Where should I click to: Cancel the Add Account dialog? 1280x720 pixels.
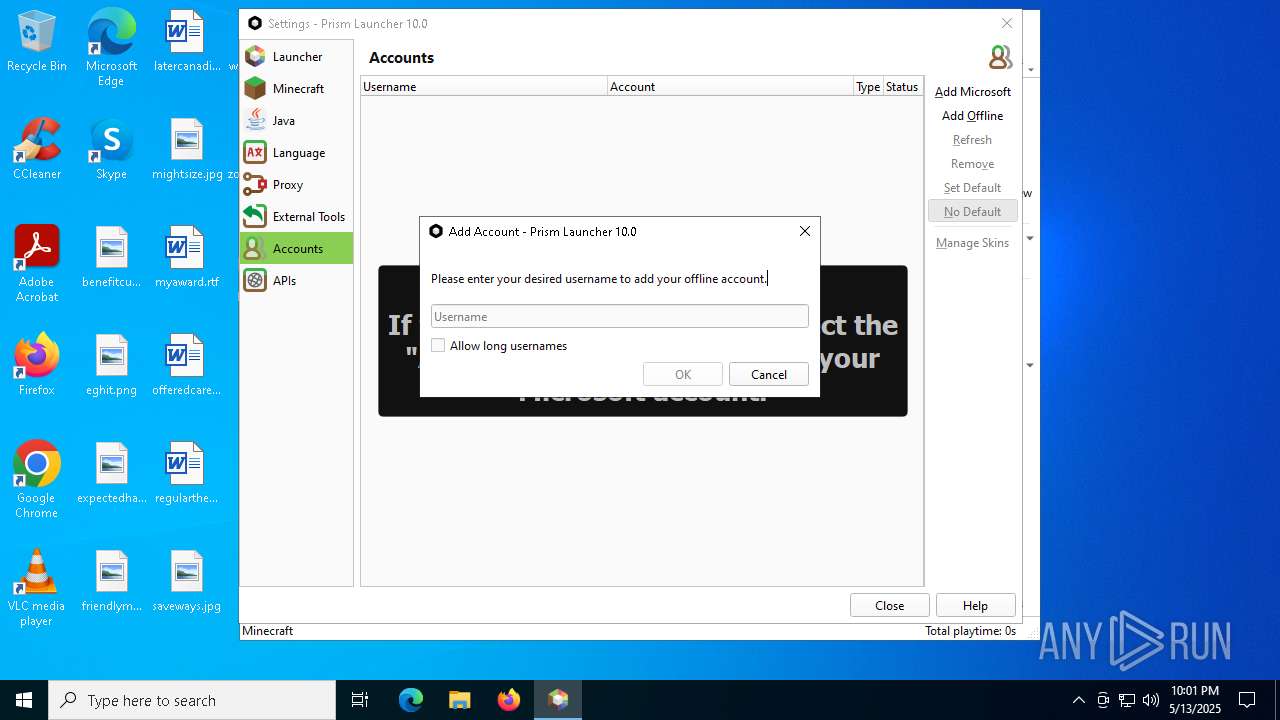768,374
